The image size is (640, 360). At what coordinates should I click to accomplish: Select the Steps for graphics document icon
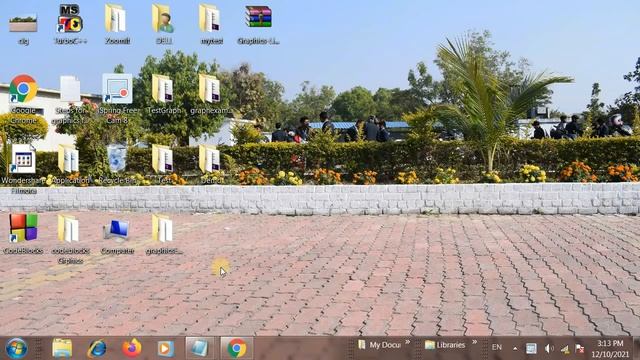70,89
